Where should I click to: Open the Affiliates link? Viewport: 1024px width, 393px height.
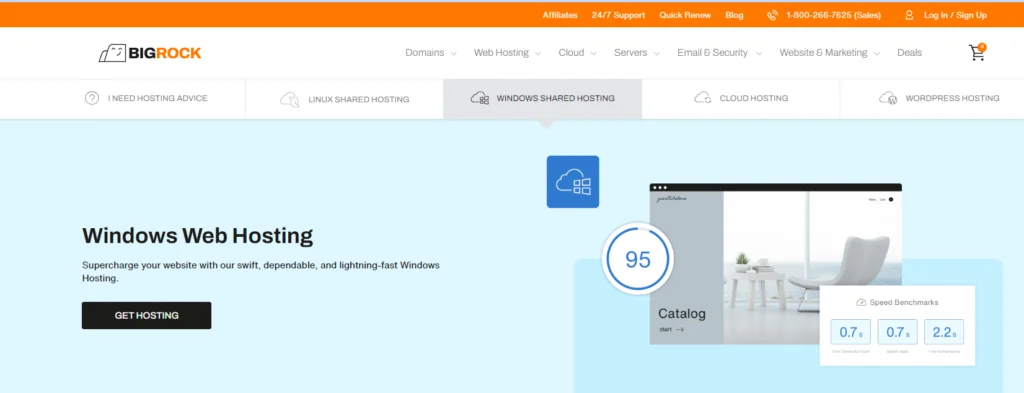(x=560, y=15)
